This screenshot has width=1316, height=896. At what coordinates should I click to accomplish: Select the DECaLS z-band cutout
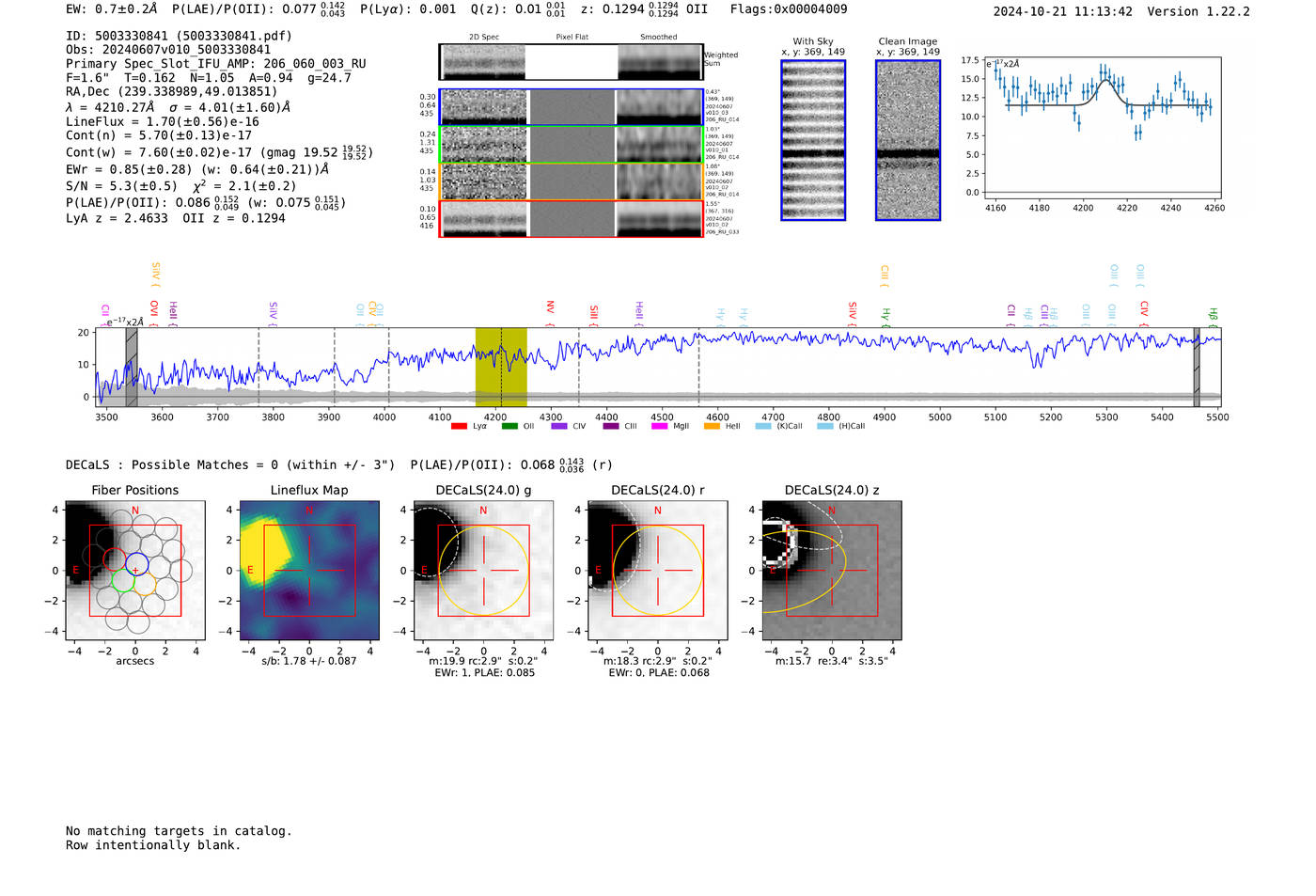pos(831,570)
